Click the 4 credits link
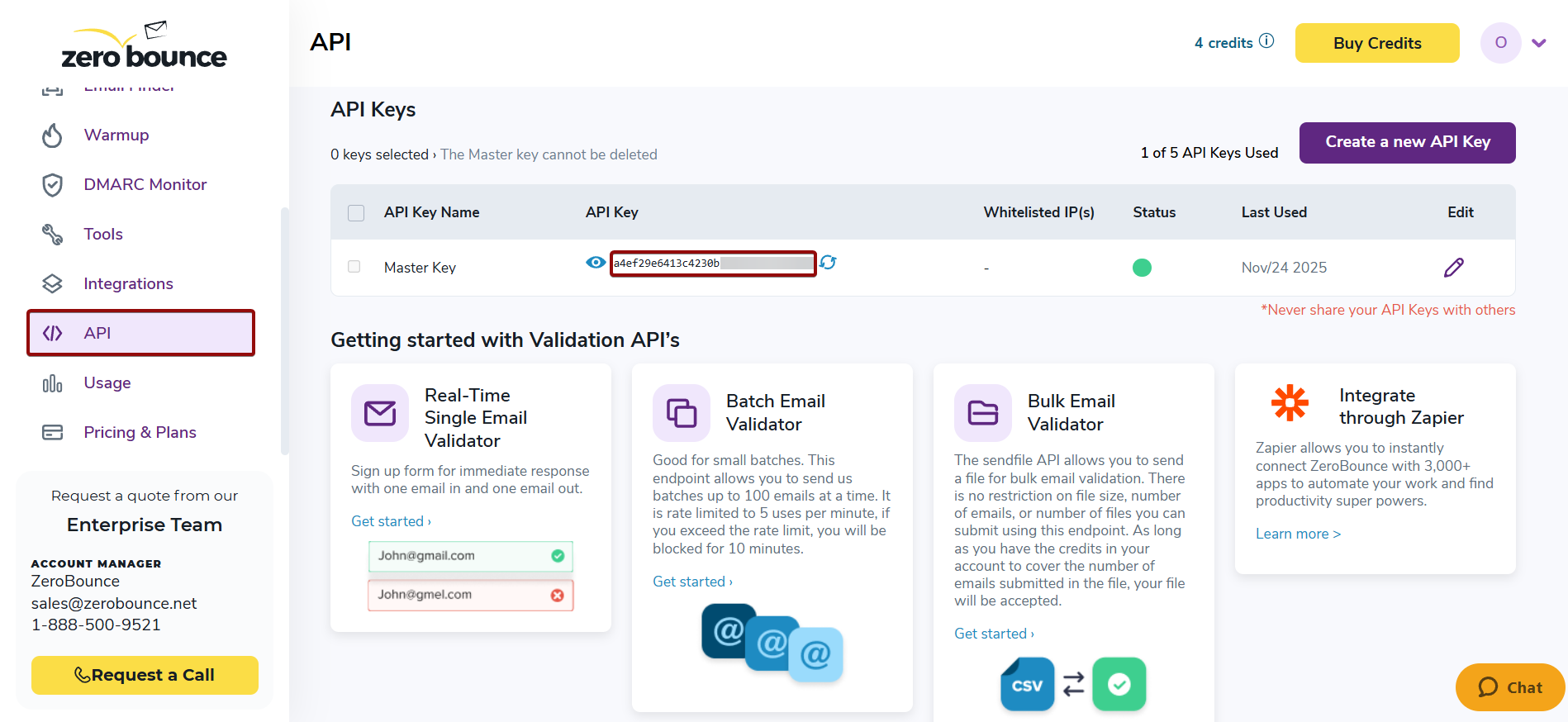This screenshot has height=722, width=1568. (1224, 43)
